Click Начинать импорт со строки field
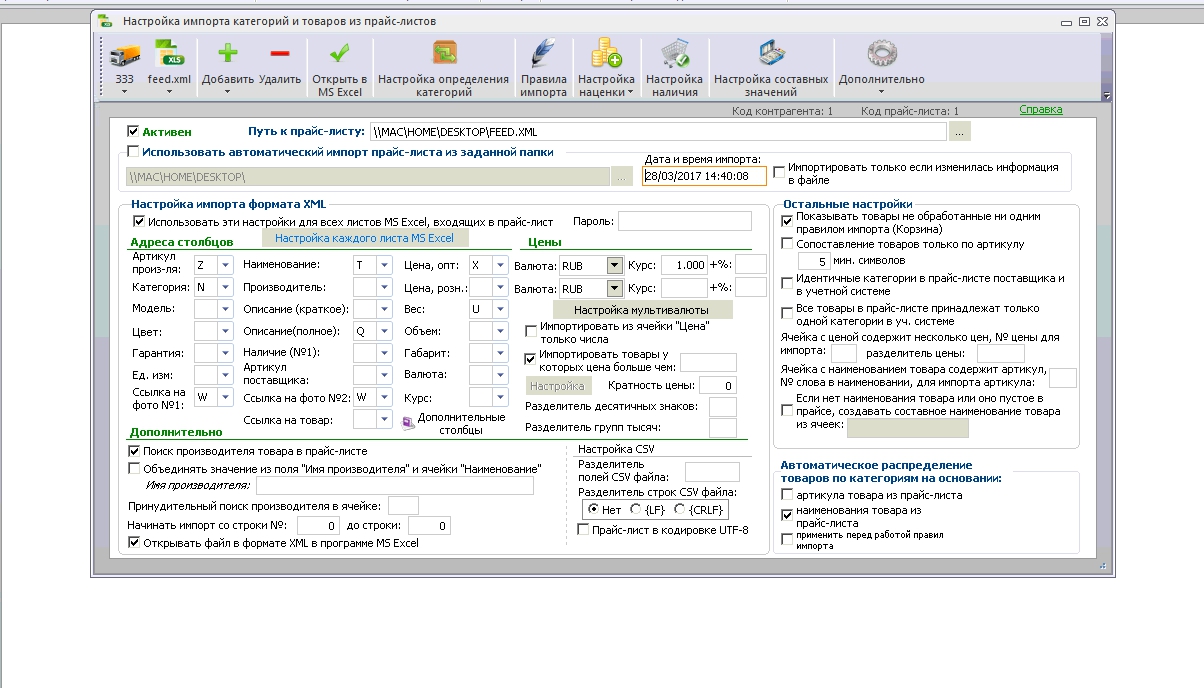Screen dimensions: 1204x688 click(318, 525)
